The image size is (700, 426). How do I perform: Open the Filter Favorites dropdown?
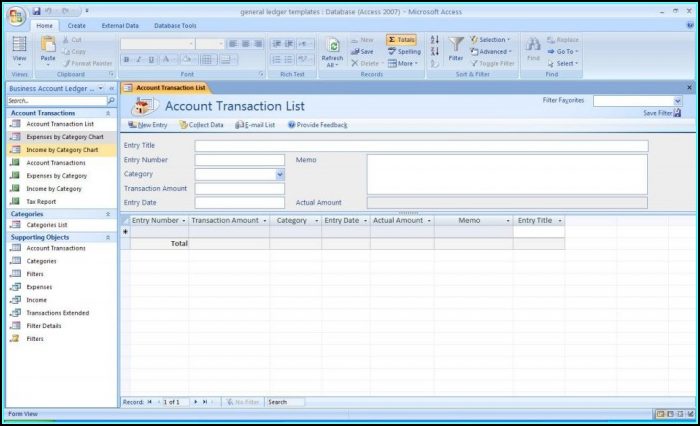pos(677,101)
